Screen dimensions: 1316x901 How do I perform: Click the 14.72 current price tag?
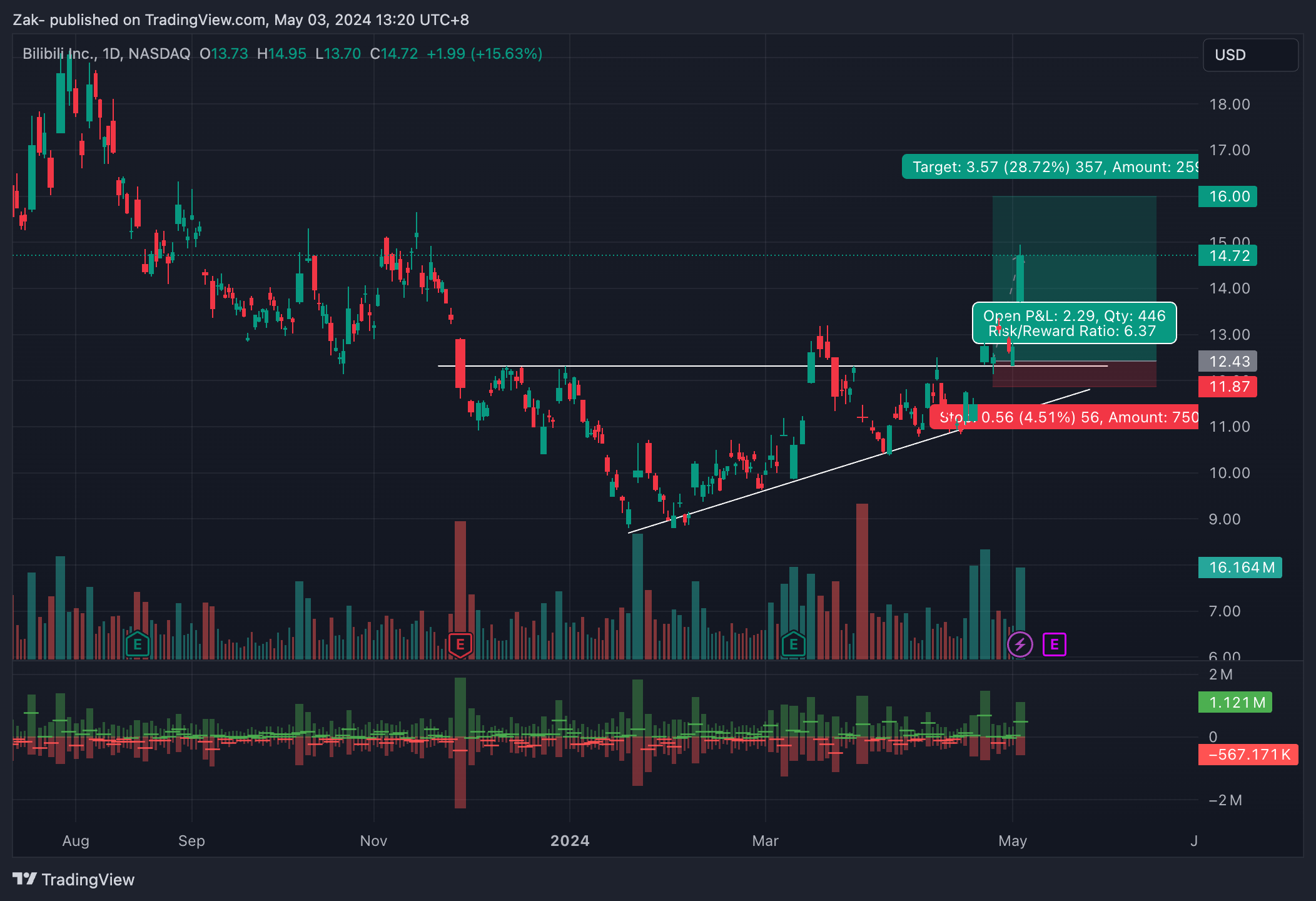point(1228,256)
